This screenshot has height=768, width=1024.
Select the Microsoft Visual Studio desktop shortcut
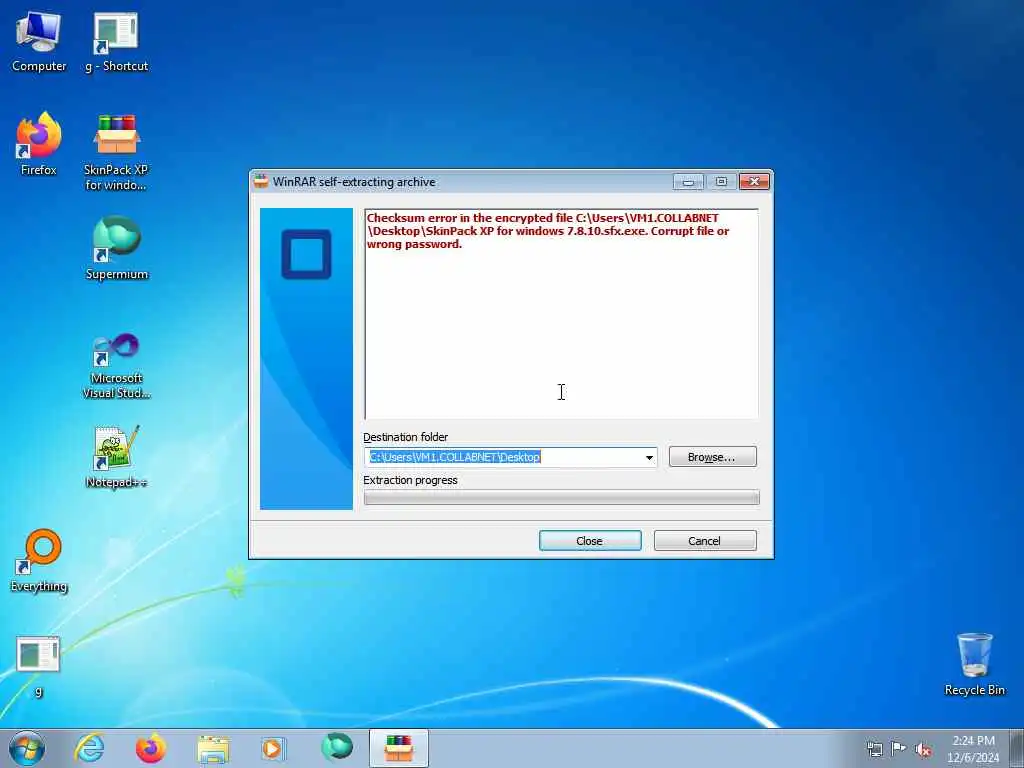[116, 366]
